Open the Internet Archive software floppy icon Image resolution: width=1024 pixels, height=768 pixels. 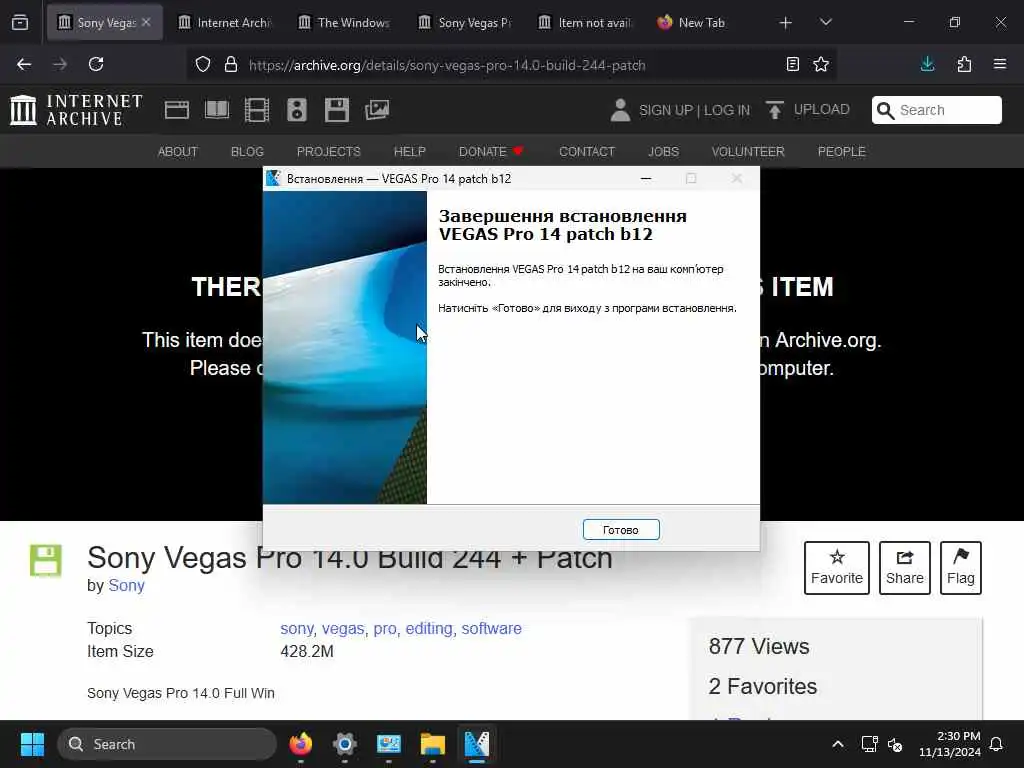pos(336,110)
